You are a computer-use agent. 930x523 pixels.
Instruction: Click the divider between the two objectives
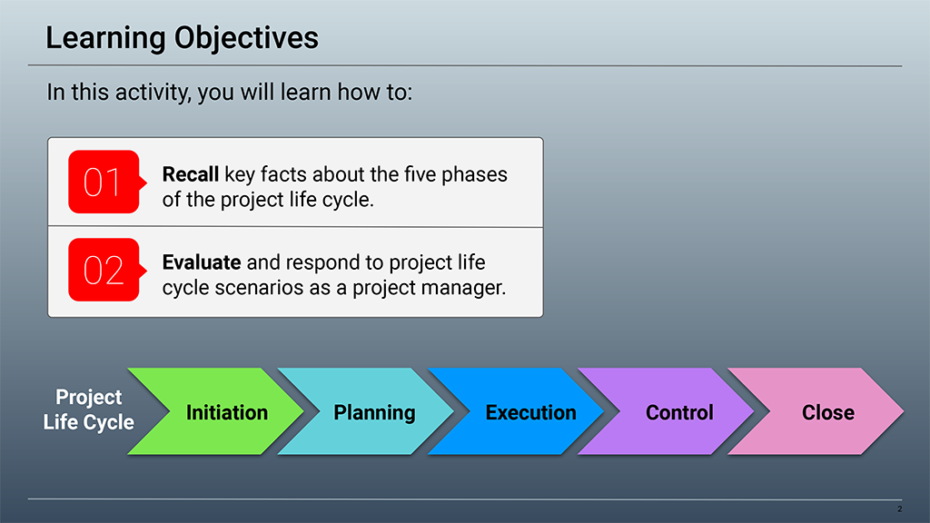coord(295,227)
